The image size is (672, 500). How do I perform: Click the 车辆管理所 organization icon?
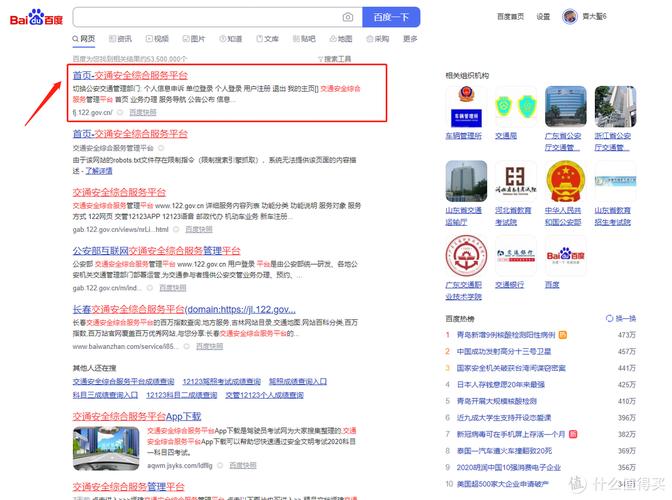click(x=466, y=107)
